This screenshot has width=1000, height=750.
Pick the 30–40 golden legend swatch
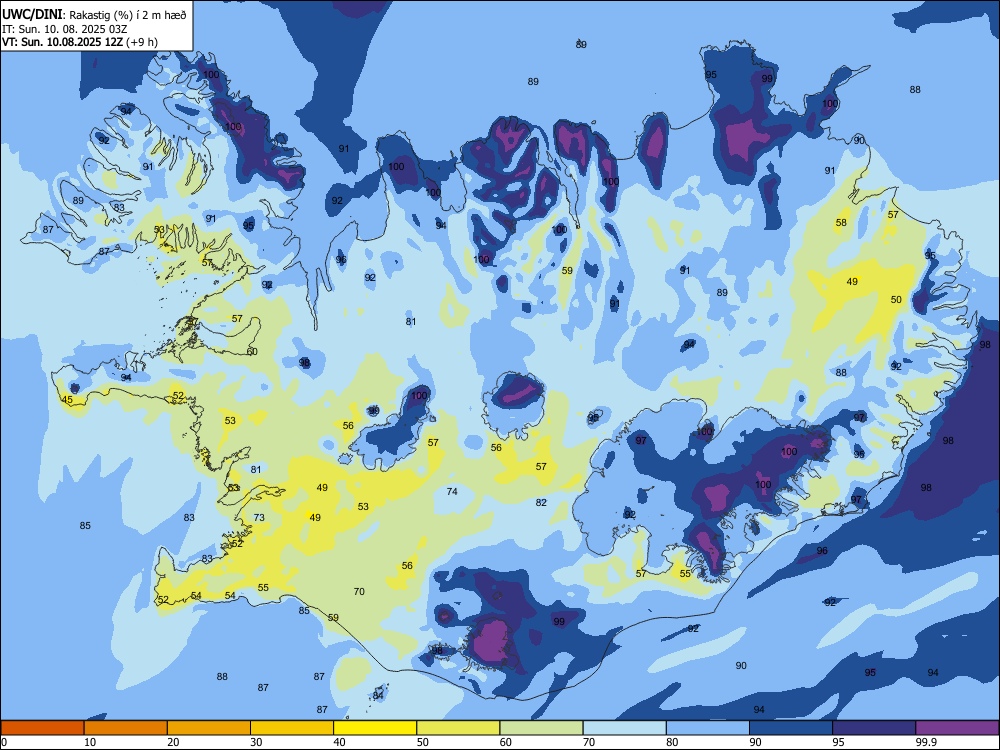click(x=292, y=728)
